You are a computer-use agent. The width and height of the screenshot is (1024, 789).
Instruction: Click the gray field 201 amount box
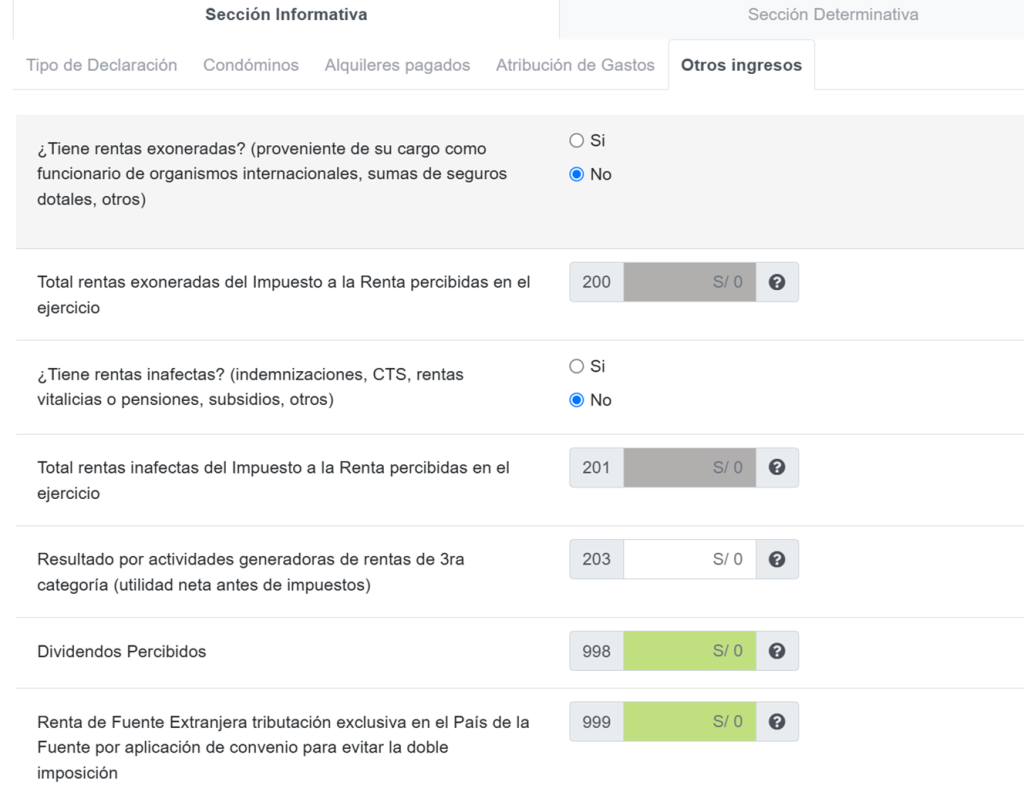690,468
